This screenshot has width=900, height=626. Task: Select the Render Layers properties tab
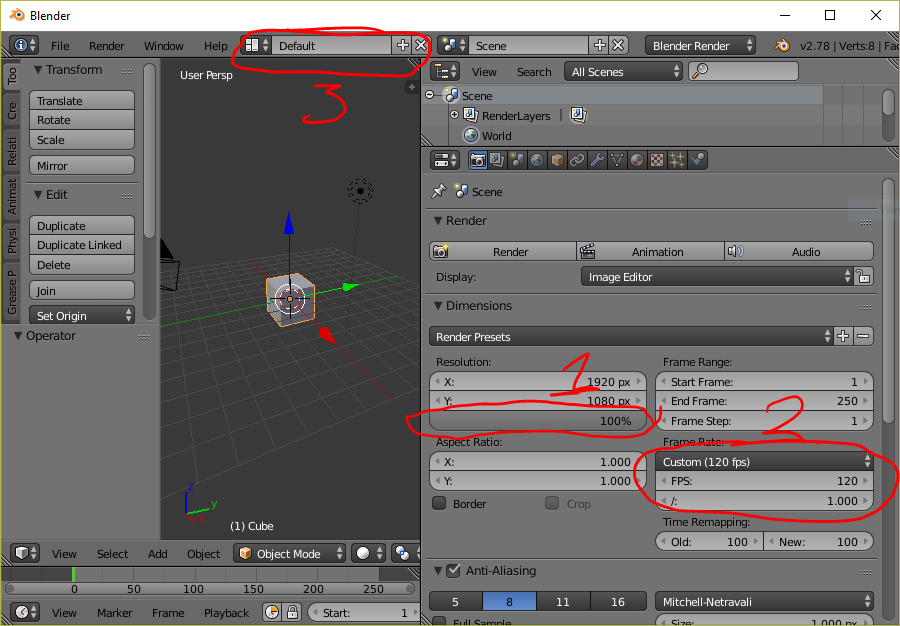point(495,160)
